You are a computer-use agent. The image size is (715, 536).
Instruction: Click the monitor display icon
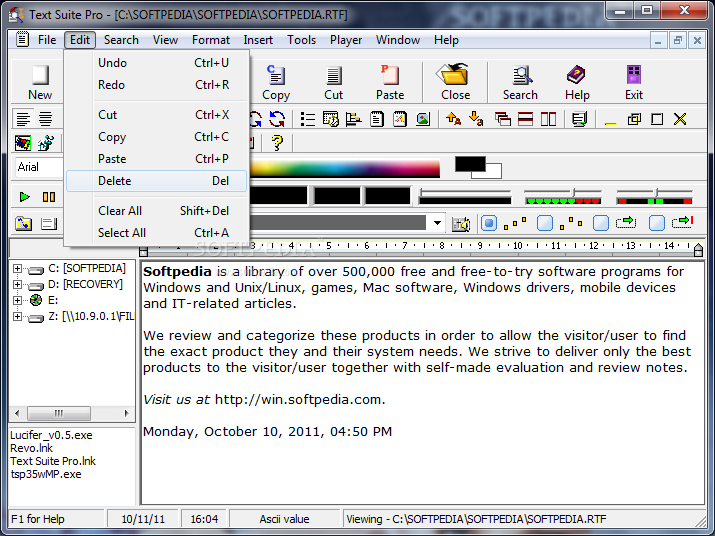point(579,119)
